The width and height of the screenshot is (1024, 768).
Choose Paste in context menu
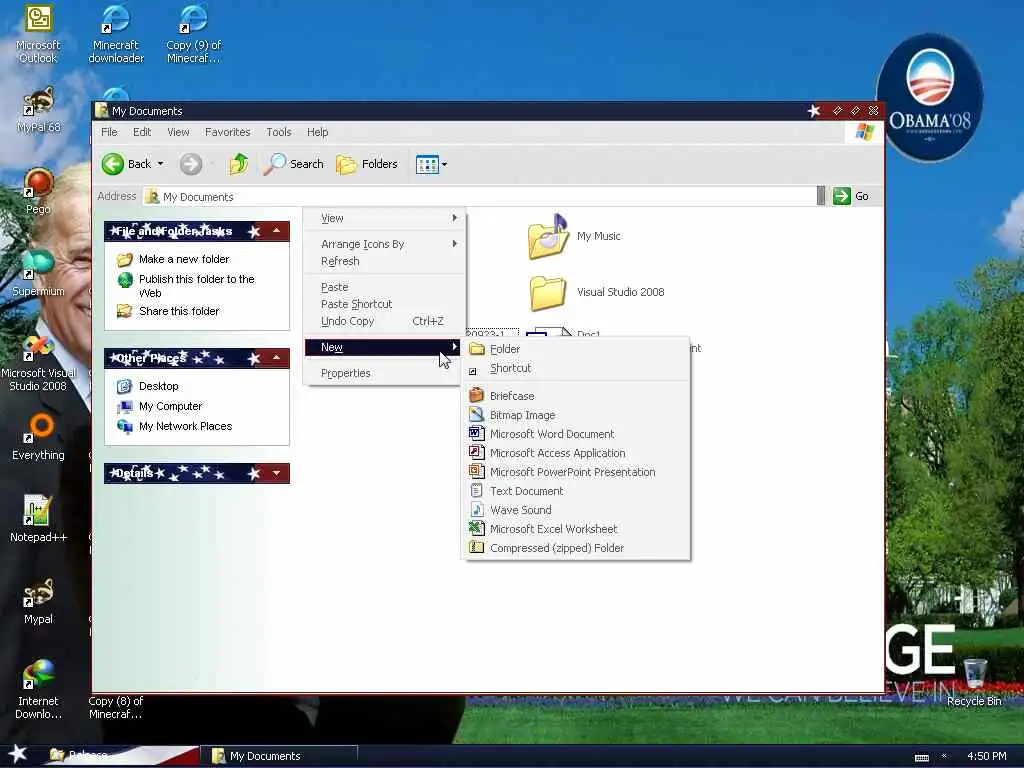[x=384, y=287]
